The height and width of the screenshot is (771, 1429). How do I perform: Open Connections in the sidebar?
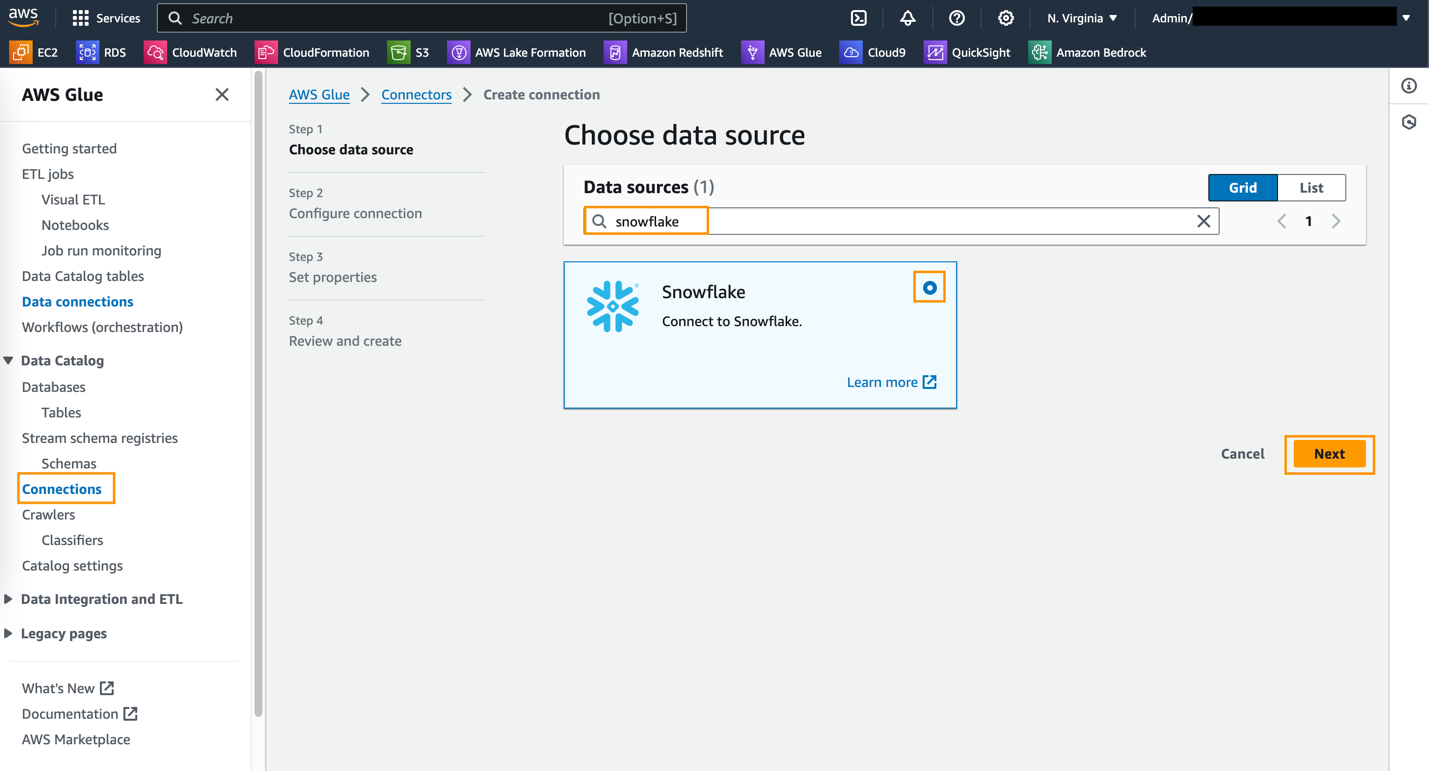point(62,489)
